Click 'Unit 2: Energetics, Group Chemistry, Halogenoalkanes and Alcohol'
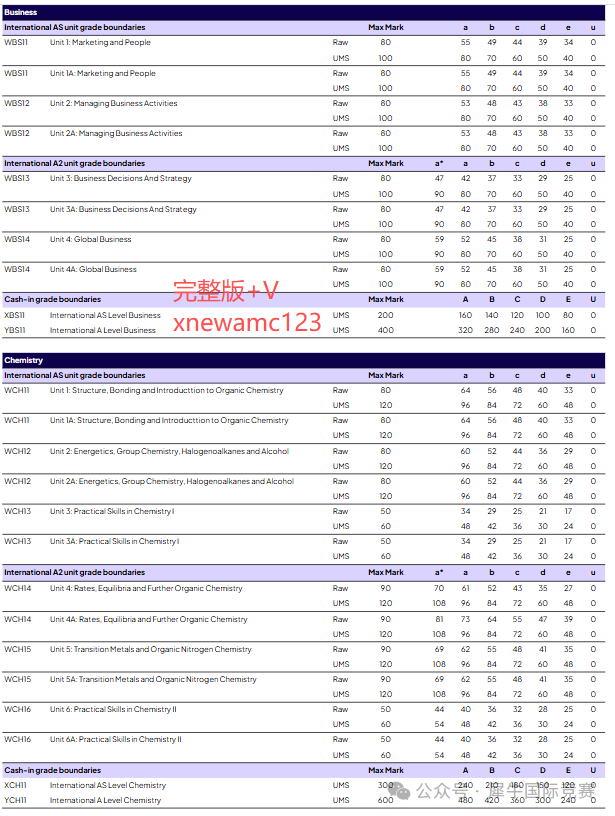 click(169, 451)
